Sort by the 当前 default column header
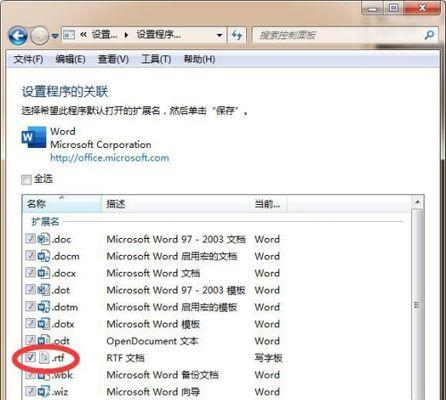The height and width of the screenshot is (400, 446). (268, 203)
